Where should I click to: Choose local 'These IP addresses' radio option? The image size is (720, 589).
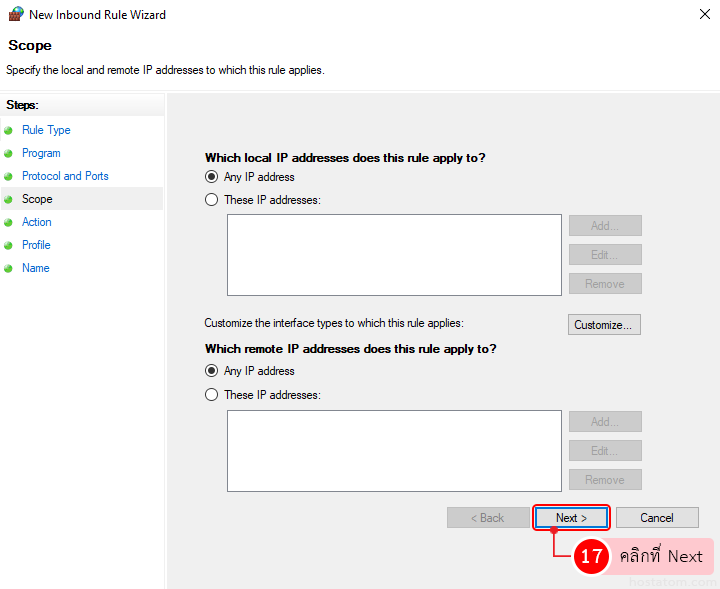click(x=211, y=200)
